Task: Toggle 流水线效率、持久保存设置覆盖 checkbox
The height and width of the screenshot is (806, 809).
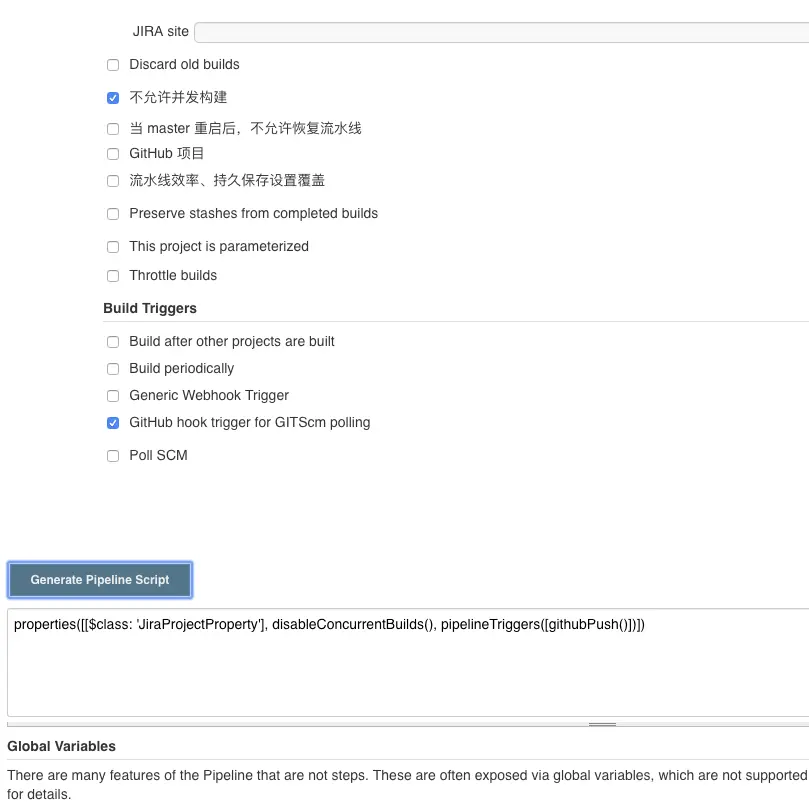Action: (x=112, y=181)
